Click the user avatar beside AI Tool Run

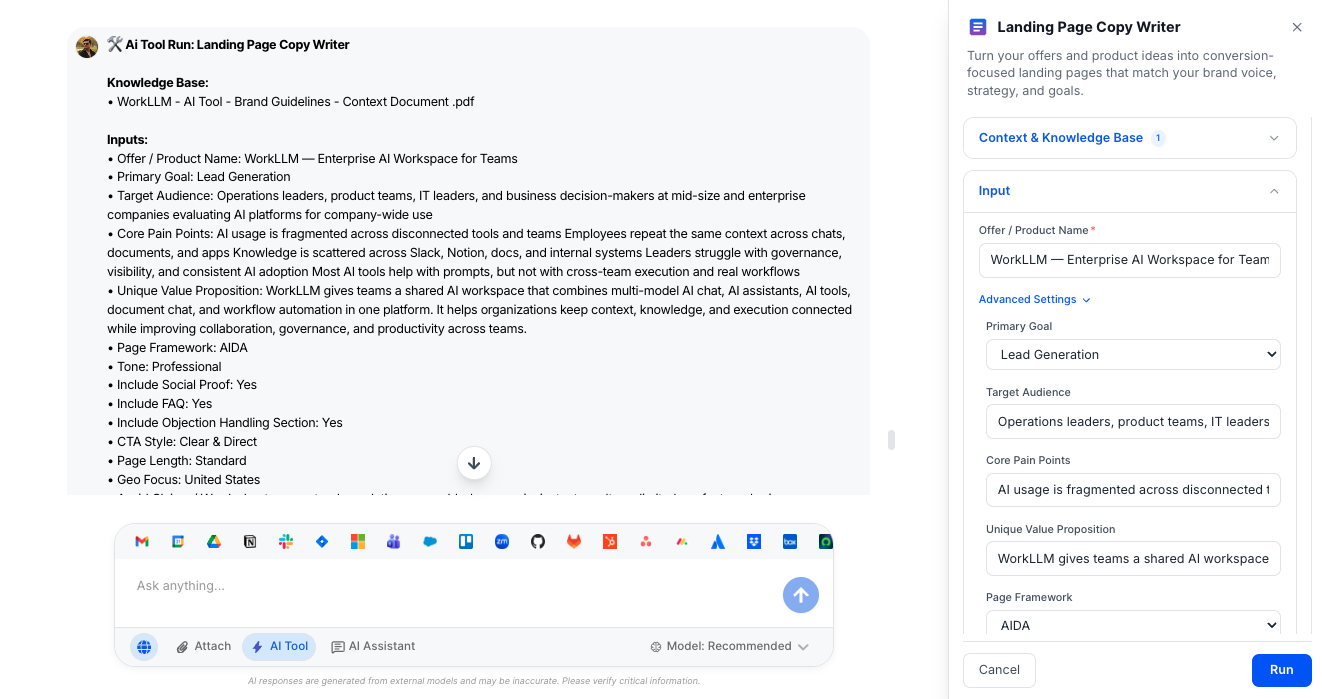click(87, 46)
